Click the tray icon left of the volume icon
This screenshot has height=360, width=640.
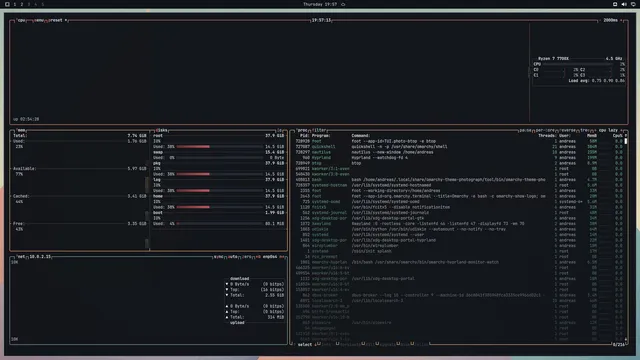[x=615, y=4]
